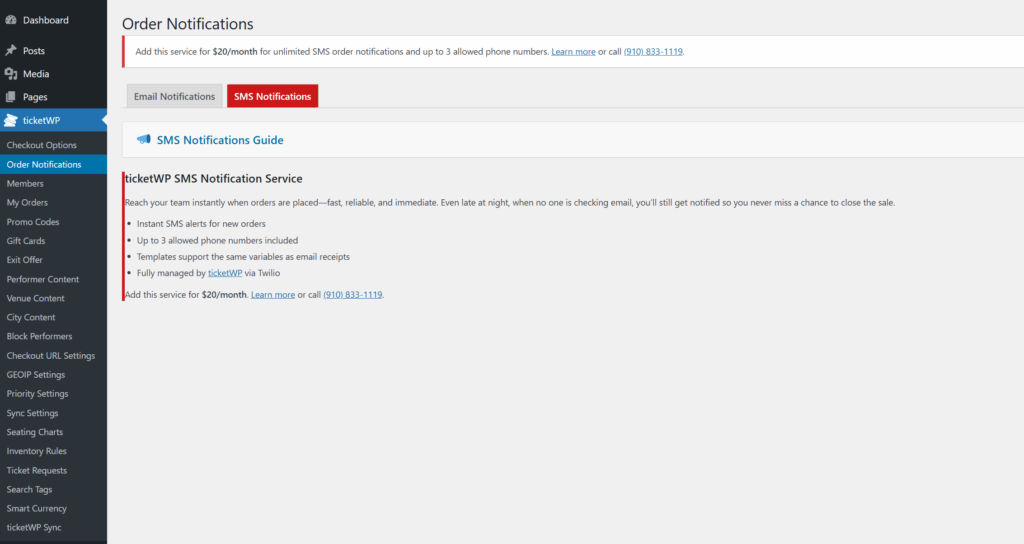
Task: Select the SMS Notifications tab
Action: tap(272, 96)
